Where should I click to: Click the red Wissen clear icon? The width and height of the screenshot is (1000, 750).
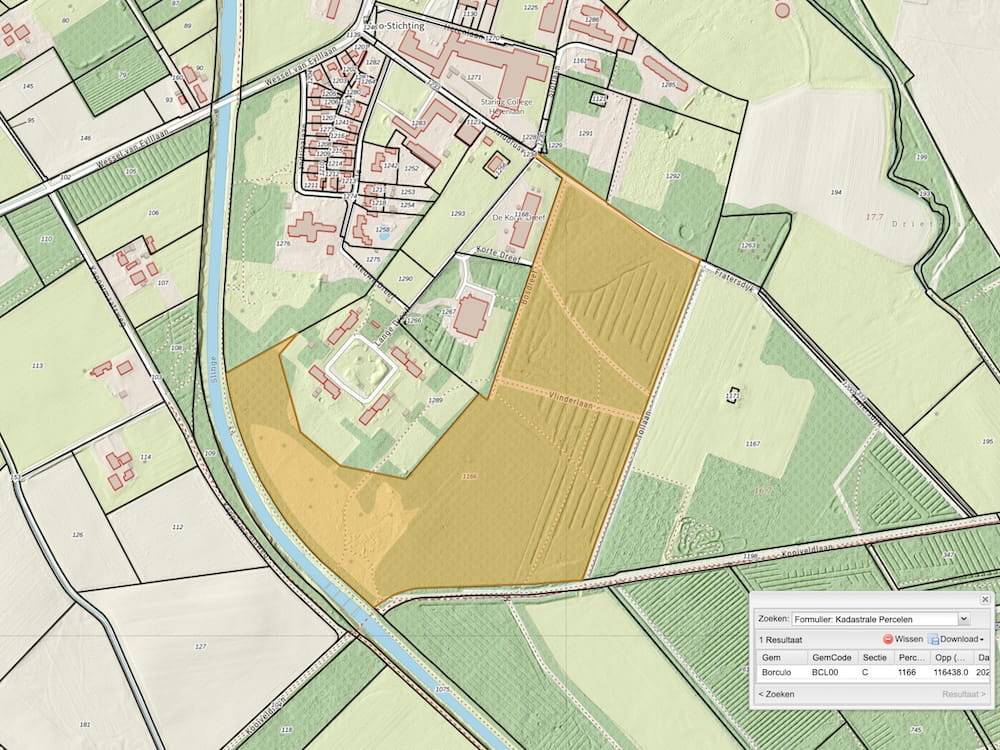887,639
